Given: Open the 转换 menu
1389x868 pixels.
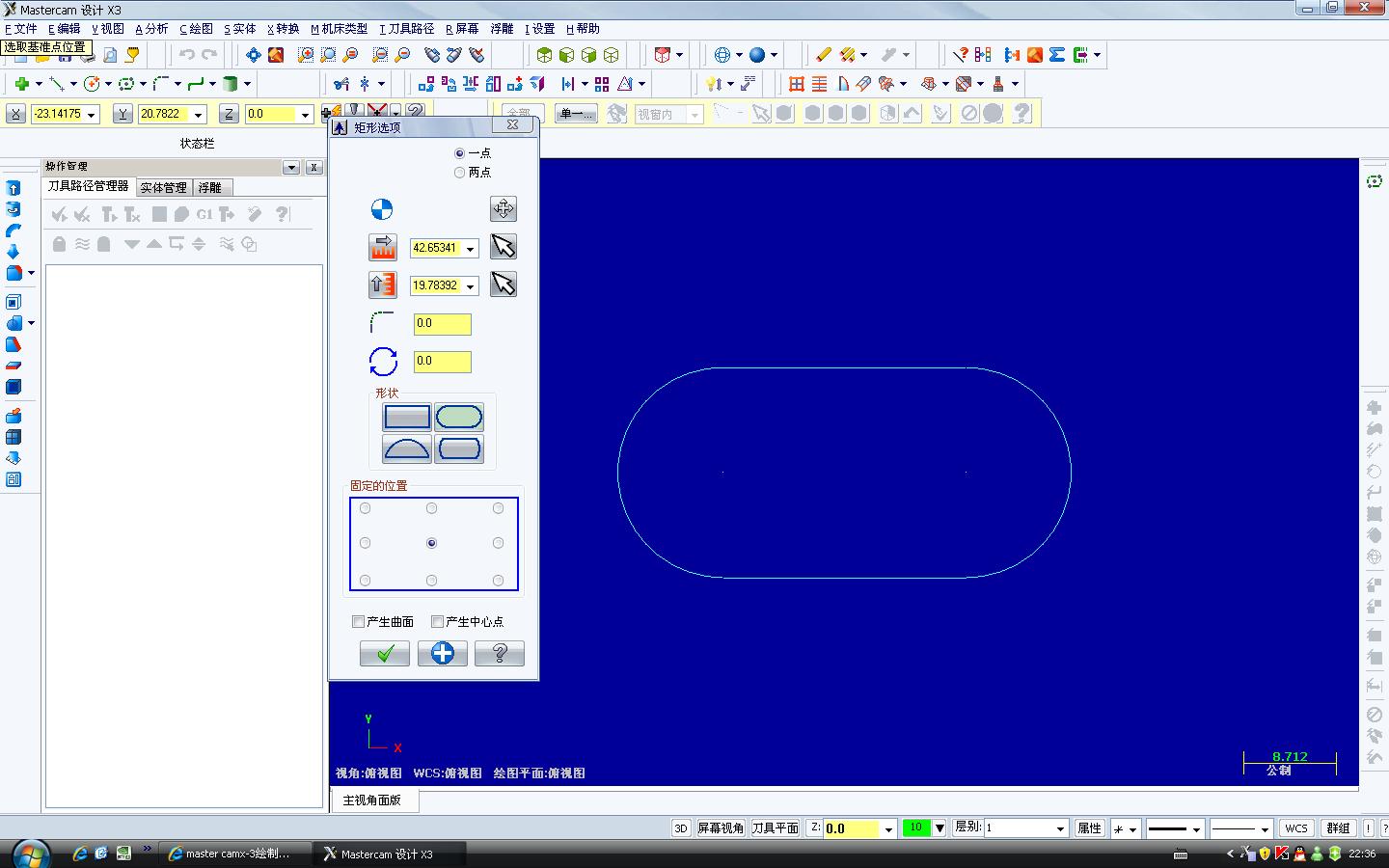Looking at the screenshot, I should tap(284, 29).
